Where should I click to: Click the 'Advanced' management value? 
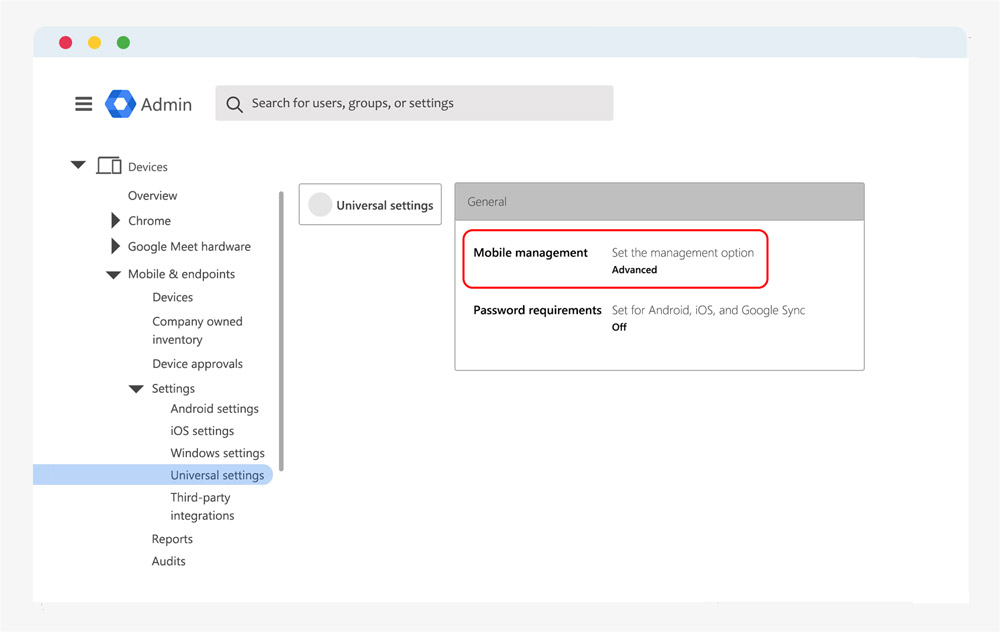tap(634, 270)
